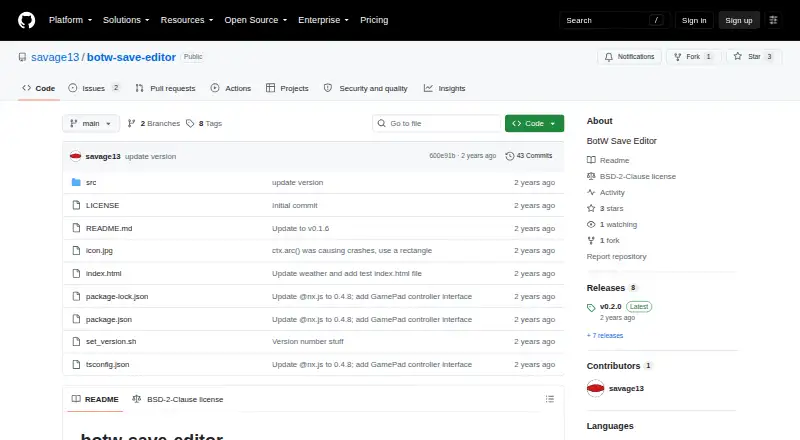
Task: Open the savage13 owner link in the repository title
Action: point(55,57)
